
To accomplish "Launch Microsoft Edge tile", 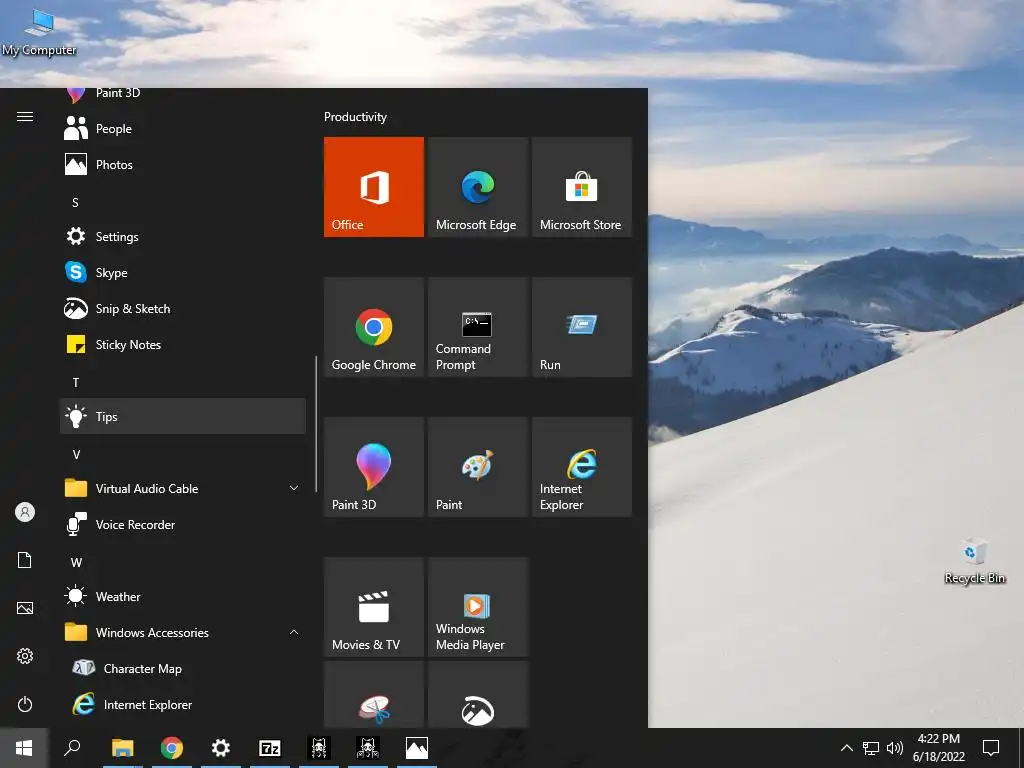I will pyautogui.click(x=477, y=187).
